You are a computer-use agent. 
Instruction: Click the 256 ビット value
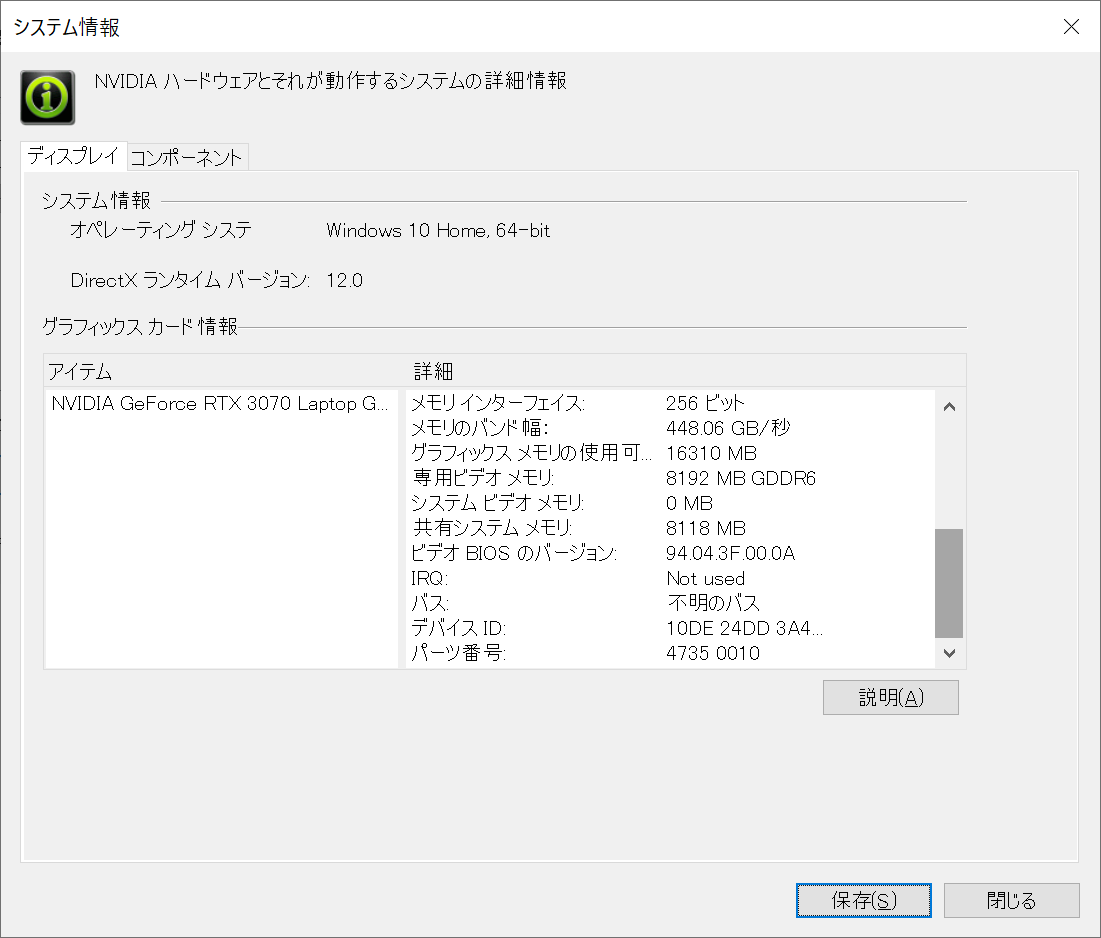[704, 404]
